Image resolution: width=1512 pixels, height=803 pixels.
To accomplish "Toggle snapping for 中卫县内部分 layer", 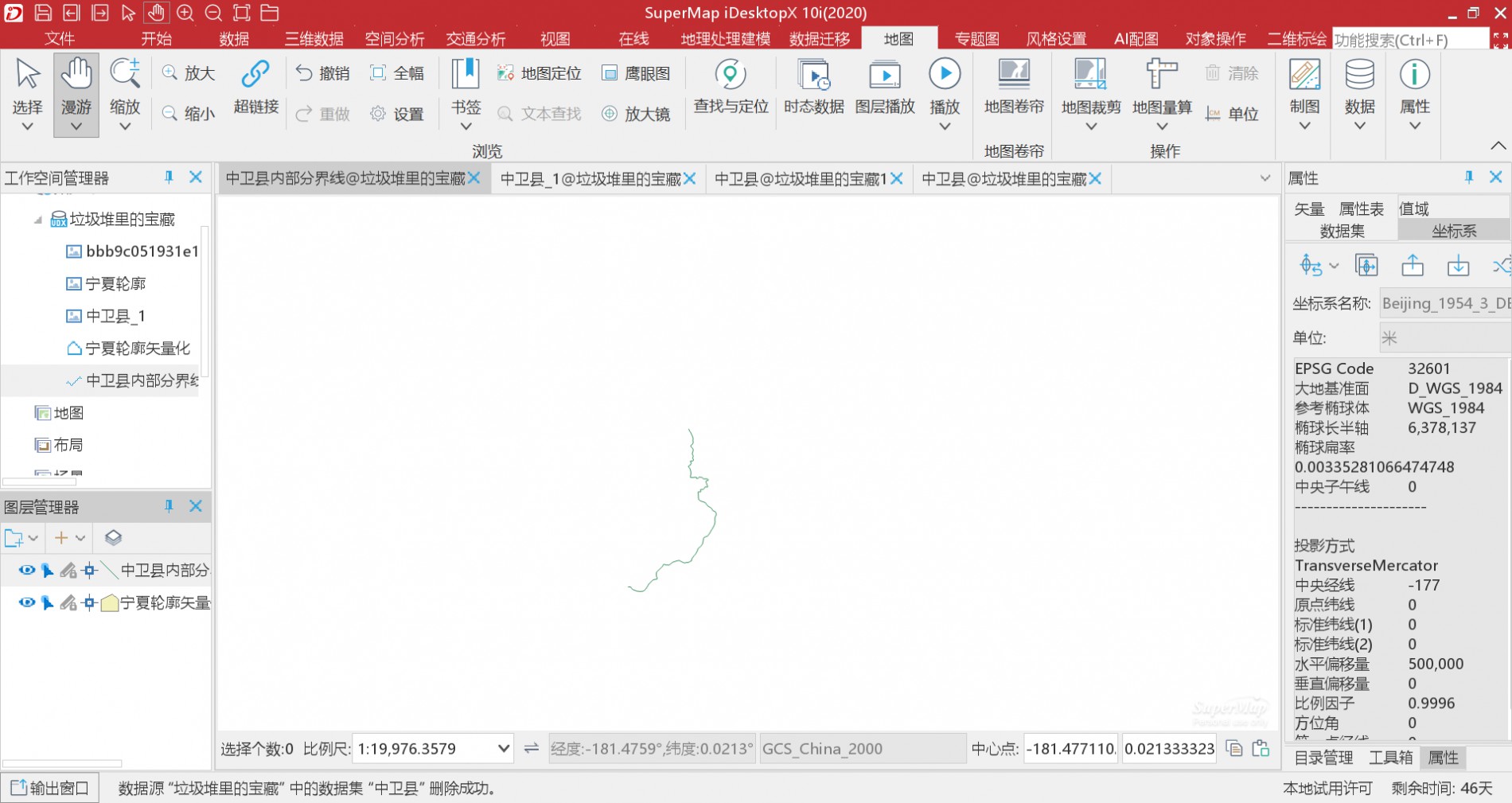I will [89, 570].
